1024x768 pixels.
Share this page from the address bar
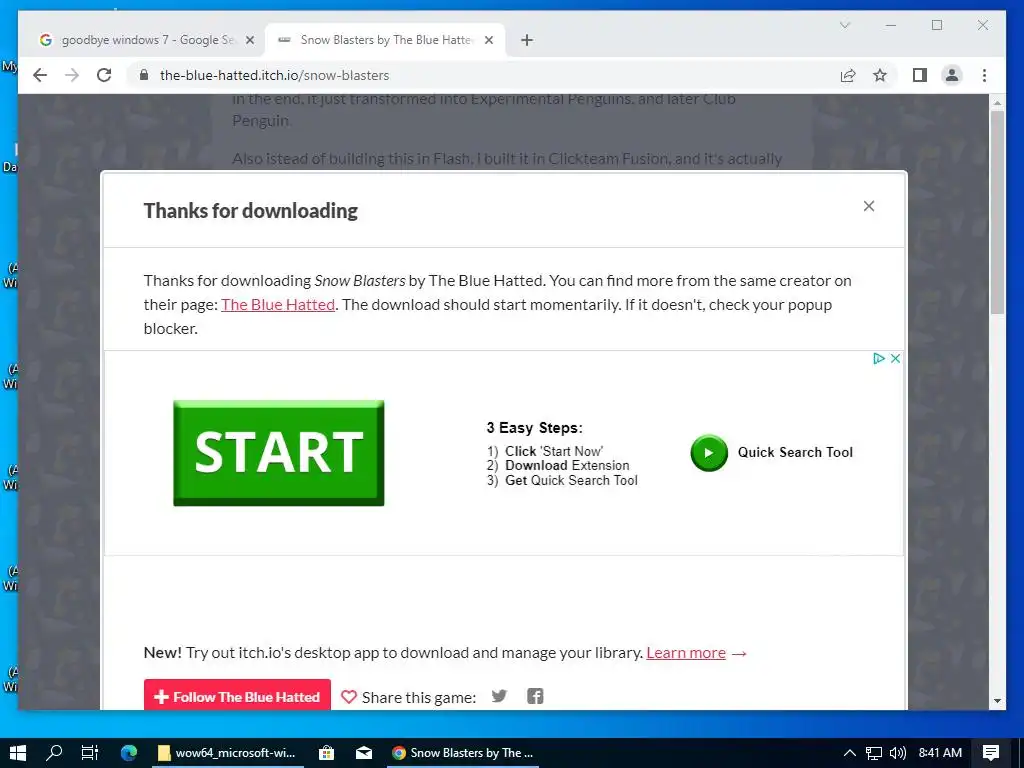pos(848,75)
